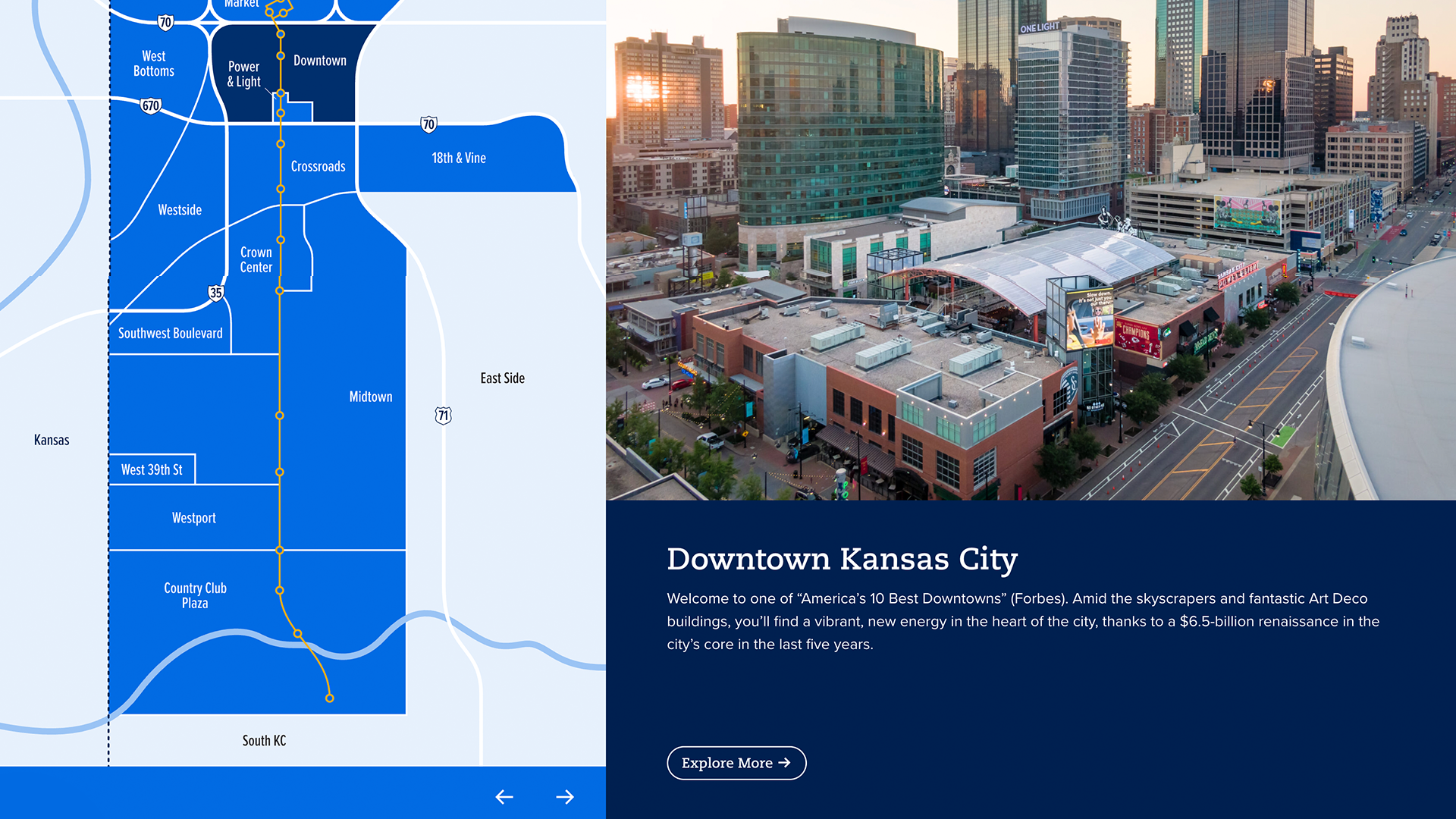This screenshot has height=819, width=1456.
Task: Choose the Westport area on the map
Action: (x=194, y=518)
